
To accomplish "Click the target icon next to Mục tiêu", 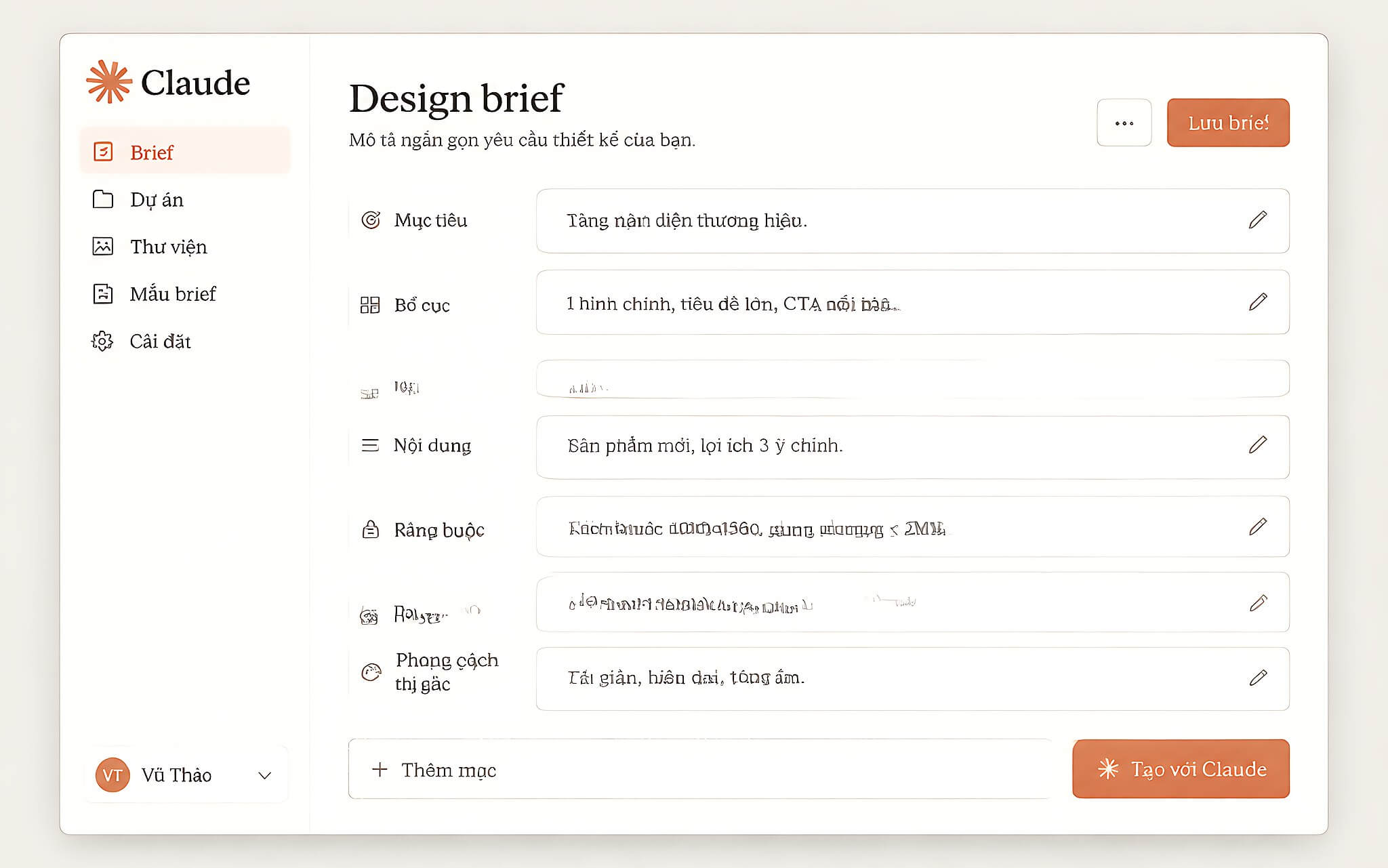I will click(x=371, y=220).
